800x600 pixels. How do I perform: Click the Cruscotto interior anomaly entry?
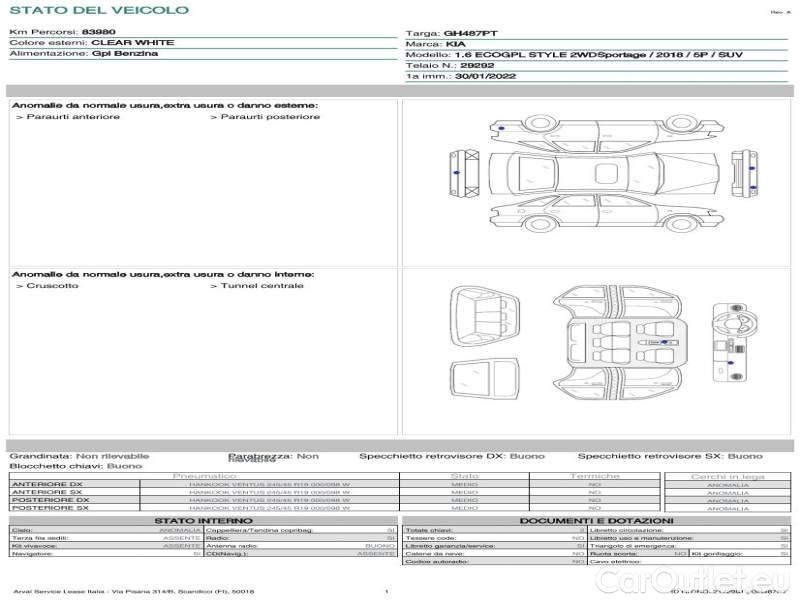click(x=48, y=286)
